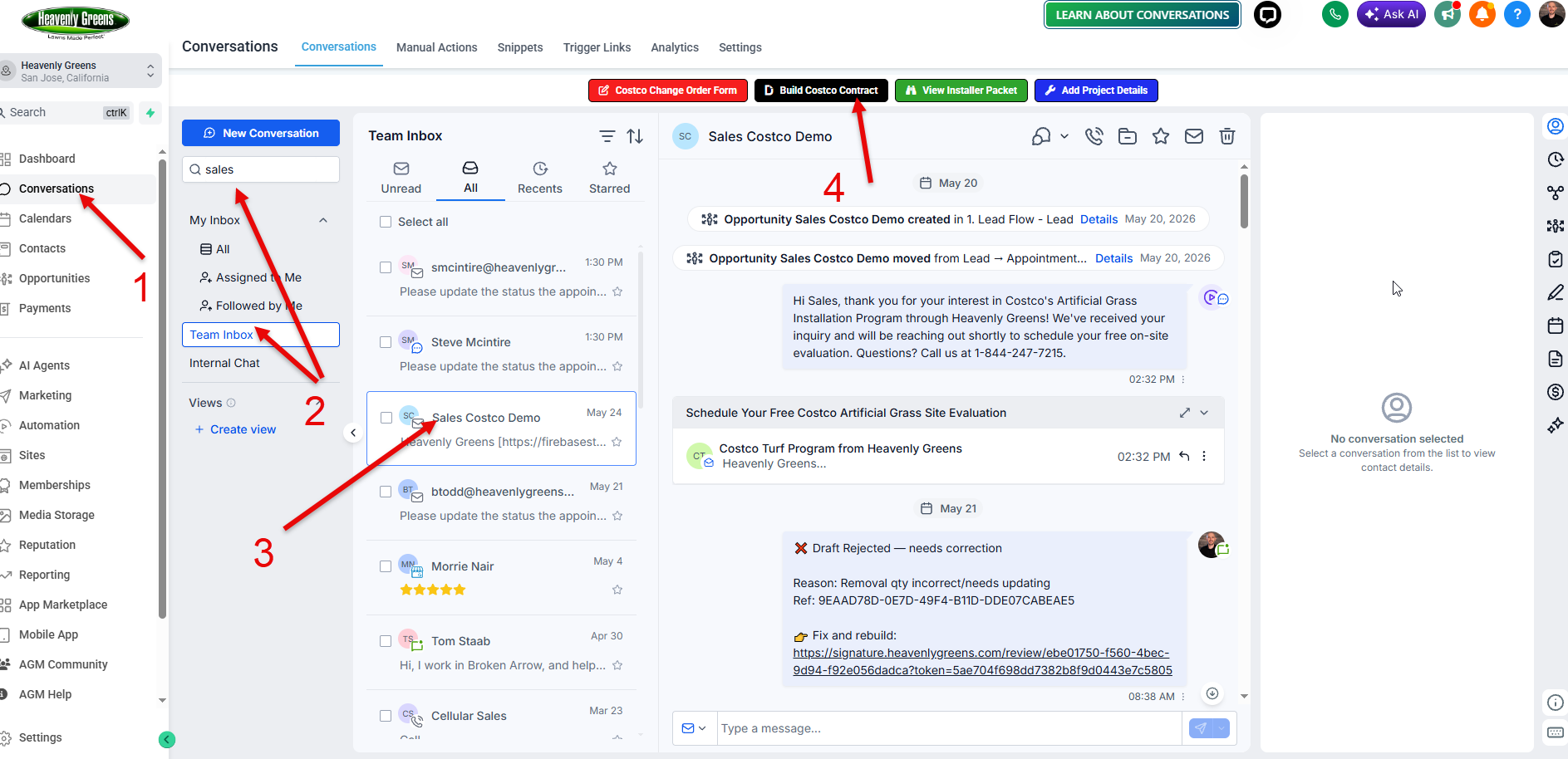Click the Create view link
The image size is (1568, 759).
pos(235,429)
